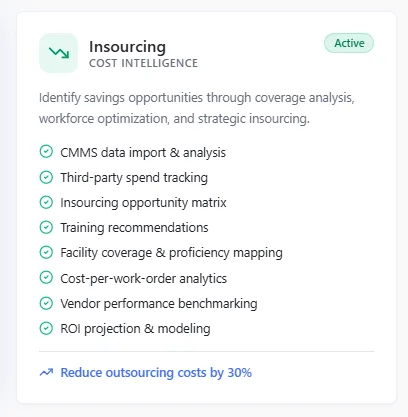Select CMMS data import & analysis text

point(143,153)
